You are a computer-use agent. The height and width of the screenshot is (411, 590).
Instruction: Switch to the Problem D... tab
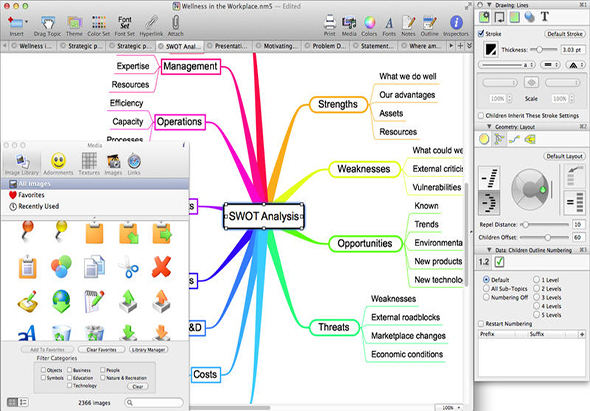click(x=325, y=46)
